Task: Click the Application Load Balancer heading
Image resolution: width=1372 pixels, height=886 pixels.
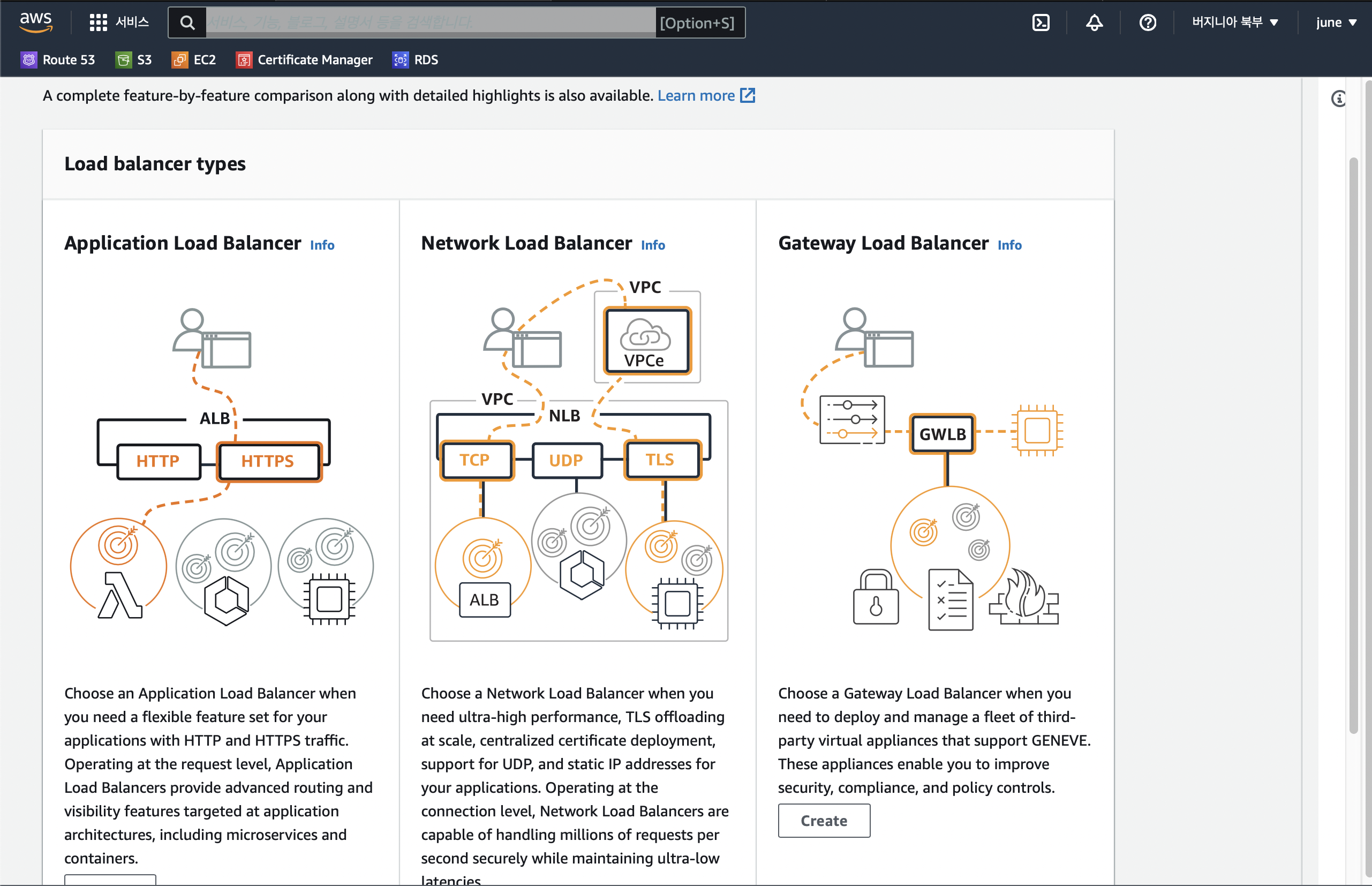Action: [182, 243]
